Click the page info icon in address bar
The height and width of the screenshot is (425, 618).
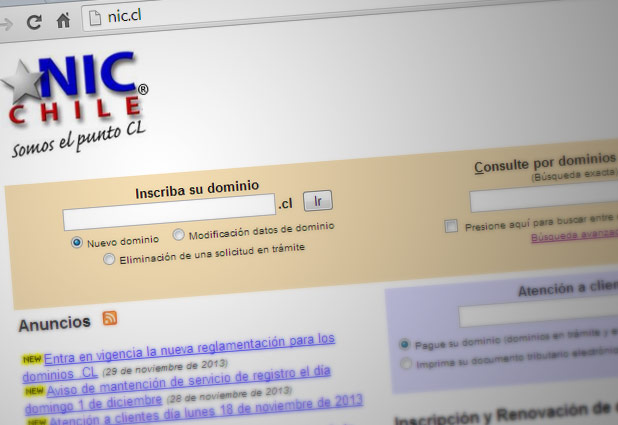95,18
